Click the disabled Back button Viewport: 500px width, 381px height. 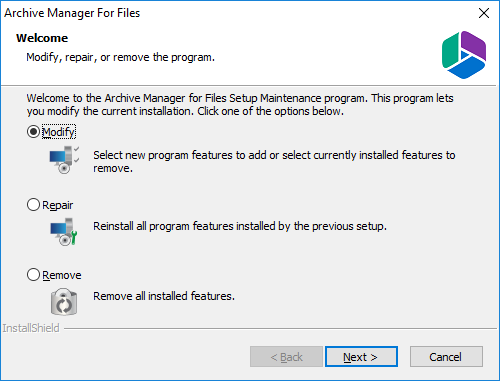pos(286,357)
